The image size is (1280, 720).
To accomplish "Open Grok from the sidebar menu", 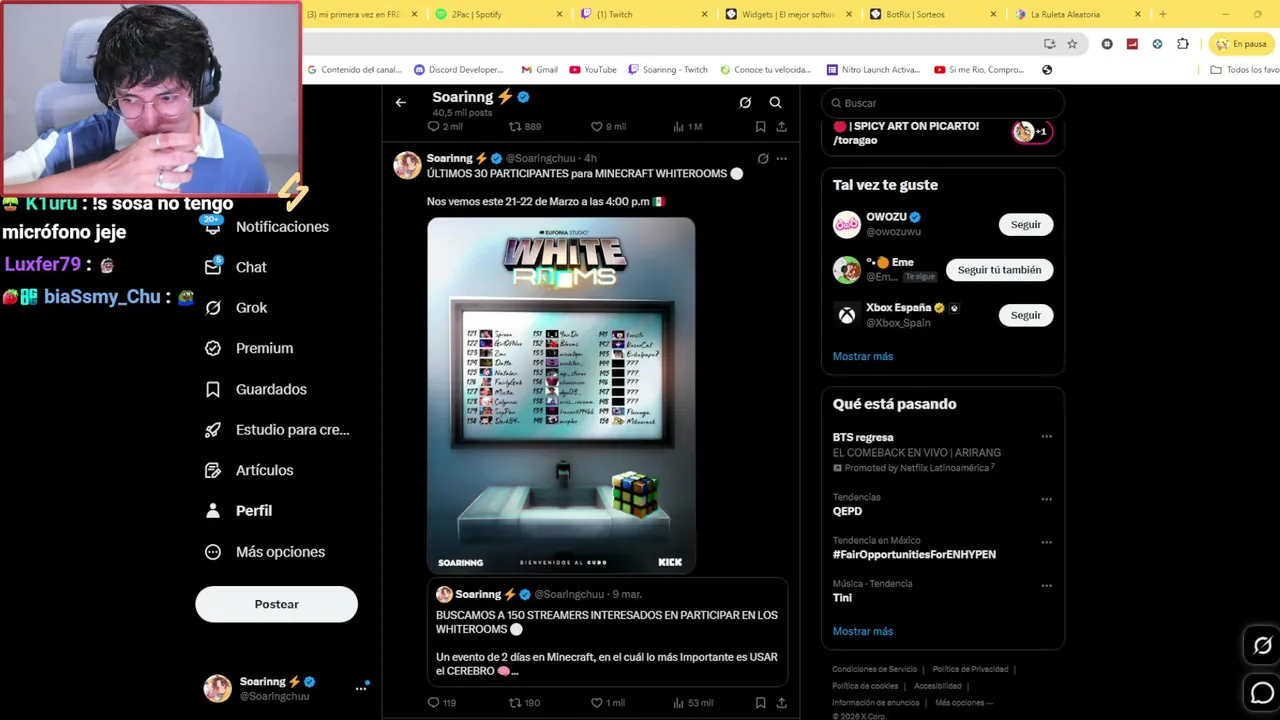I will pyautogui.click(x=236, y=308).
